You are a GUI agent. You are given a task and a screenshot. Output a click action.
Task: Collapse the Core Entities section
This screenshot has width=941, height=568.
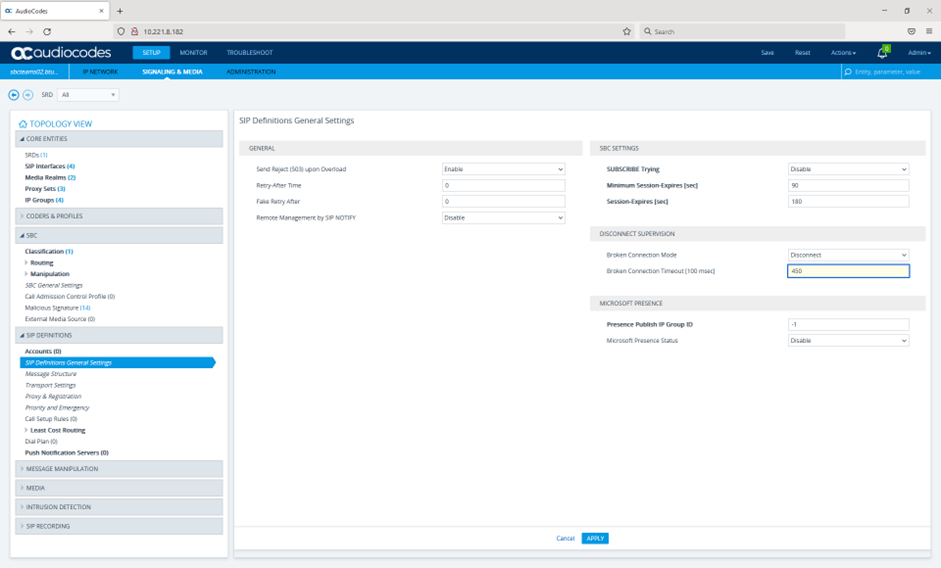(119, 139)
